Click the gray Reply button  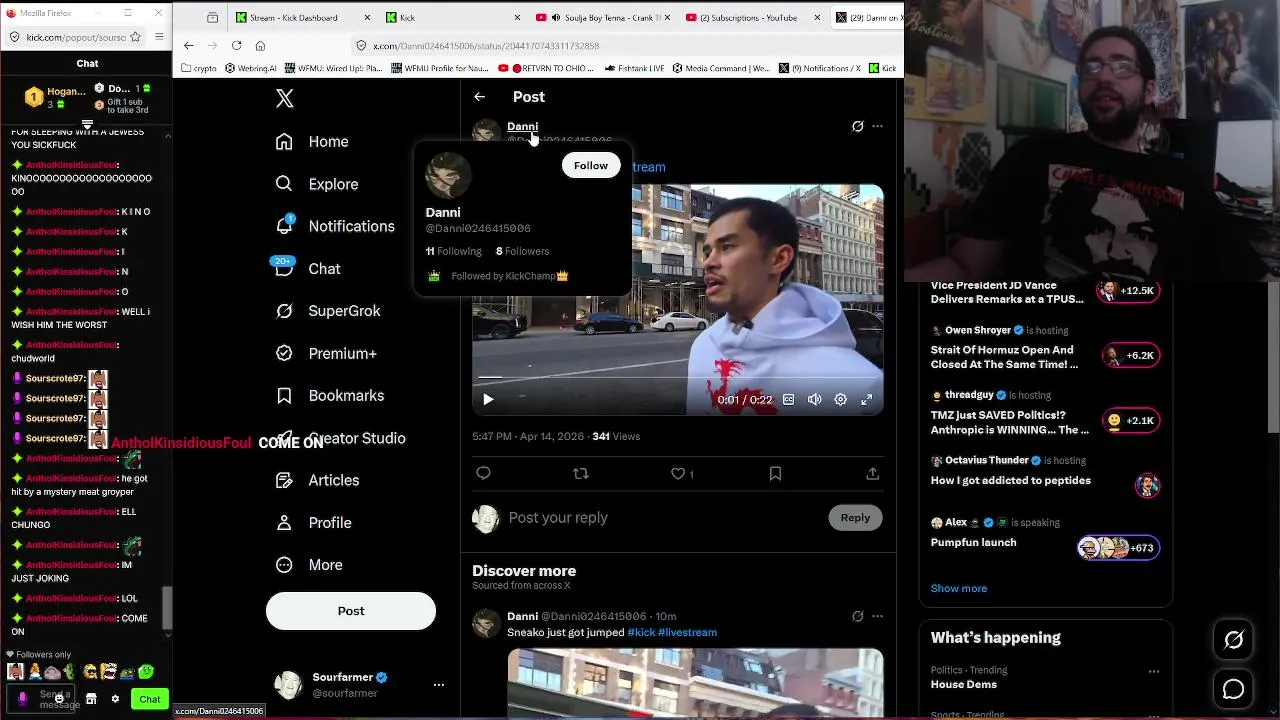[x=855, y=517]
